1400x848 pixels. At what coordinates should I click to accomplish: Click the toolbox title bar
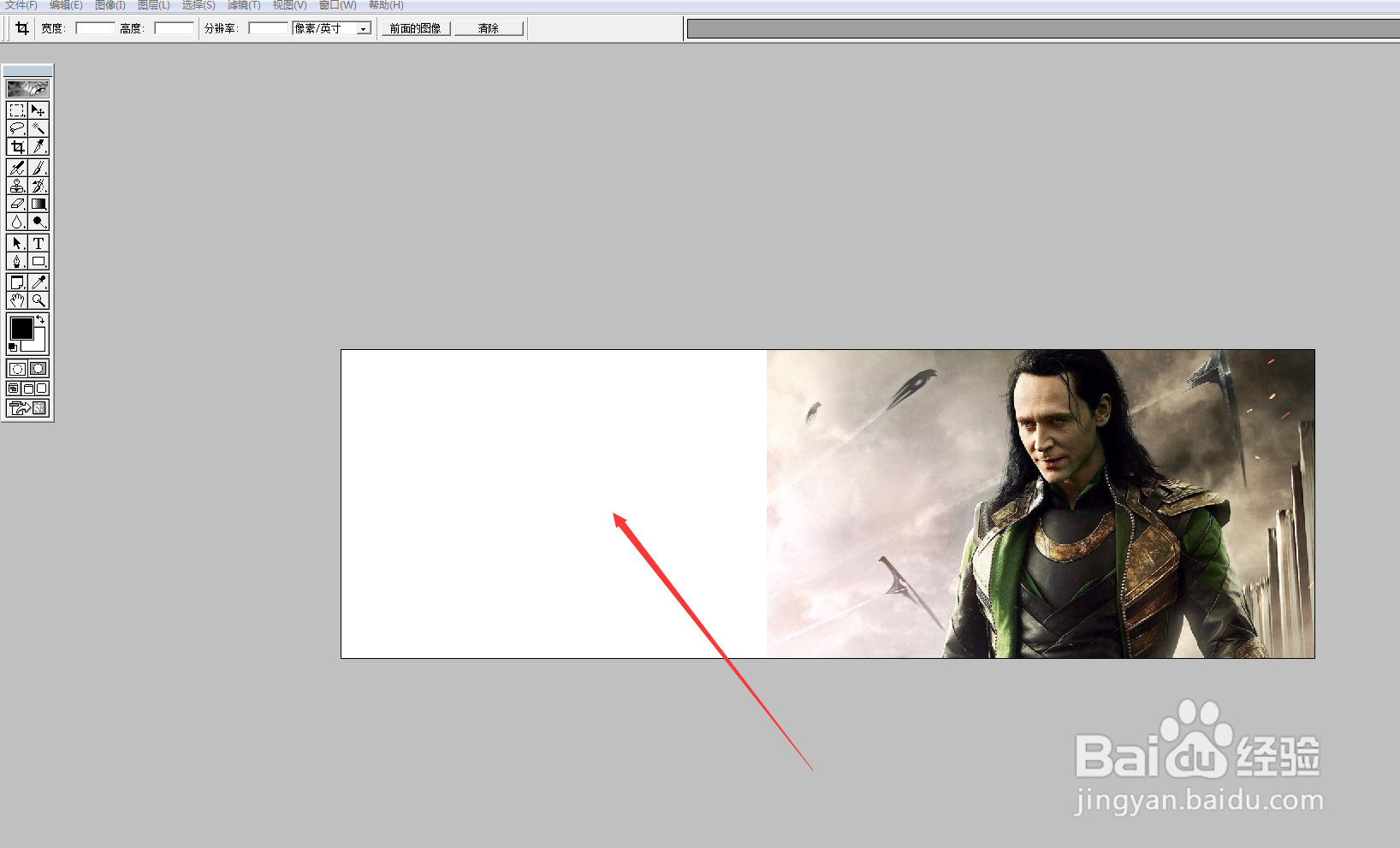tap(27, 70)
